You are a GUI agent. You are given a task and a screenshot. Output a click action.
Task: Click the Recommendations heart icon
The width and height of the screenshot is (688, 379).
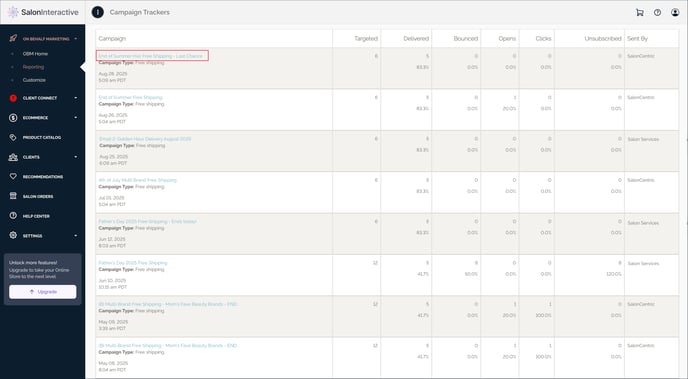click(13, 176)
